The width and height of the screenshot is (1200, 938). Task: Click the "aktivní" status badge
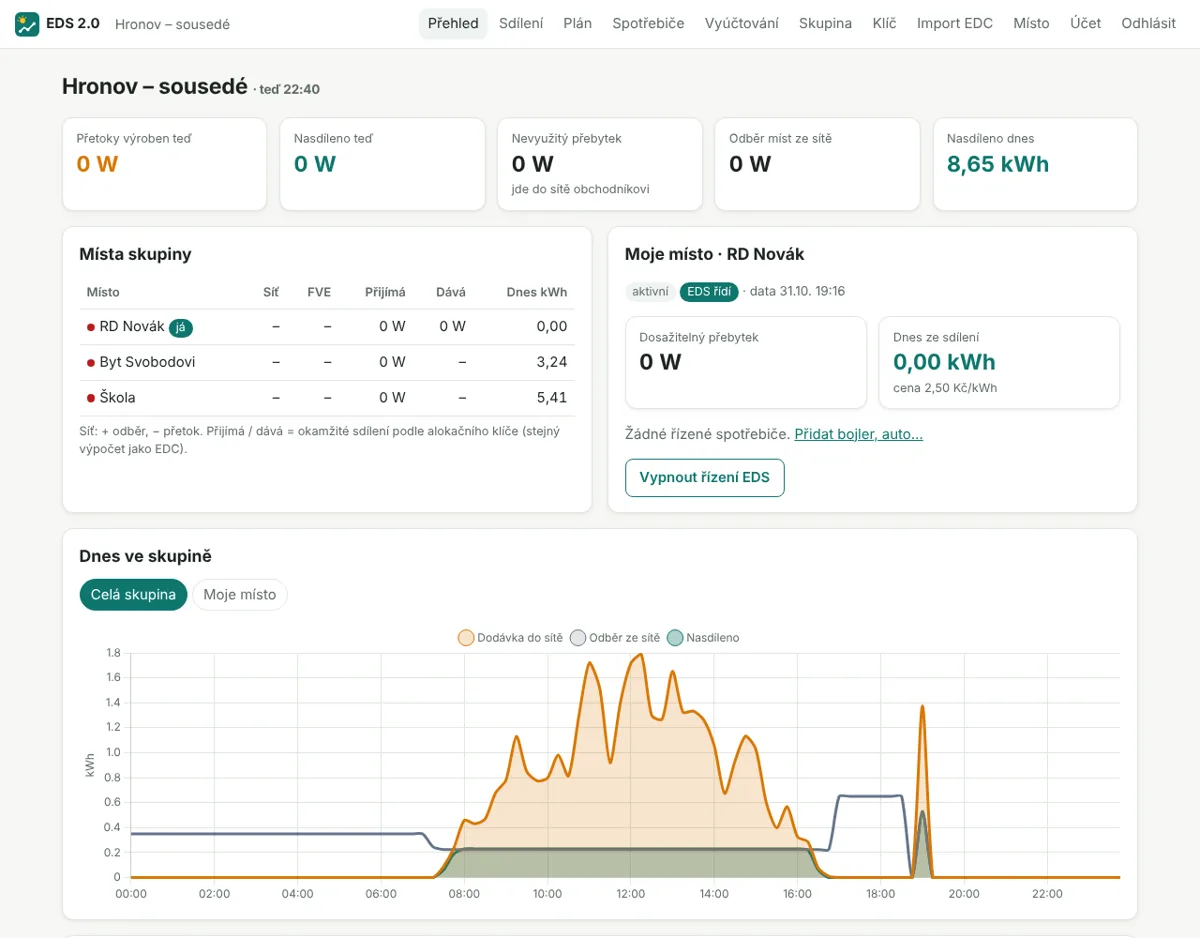point(650,292)
